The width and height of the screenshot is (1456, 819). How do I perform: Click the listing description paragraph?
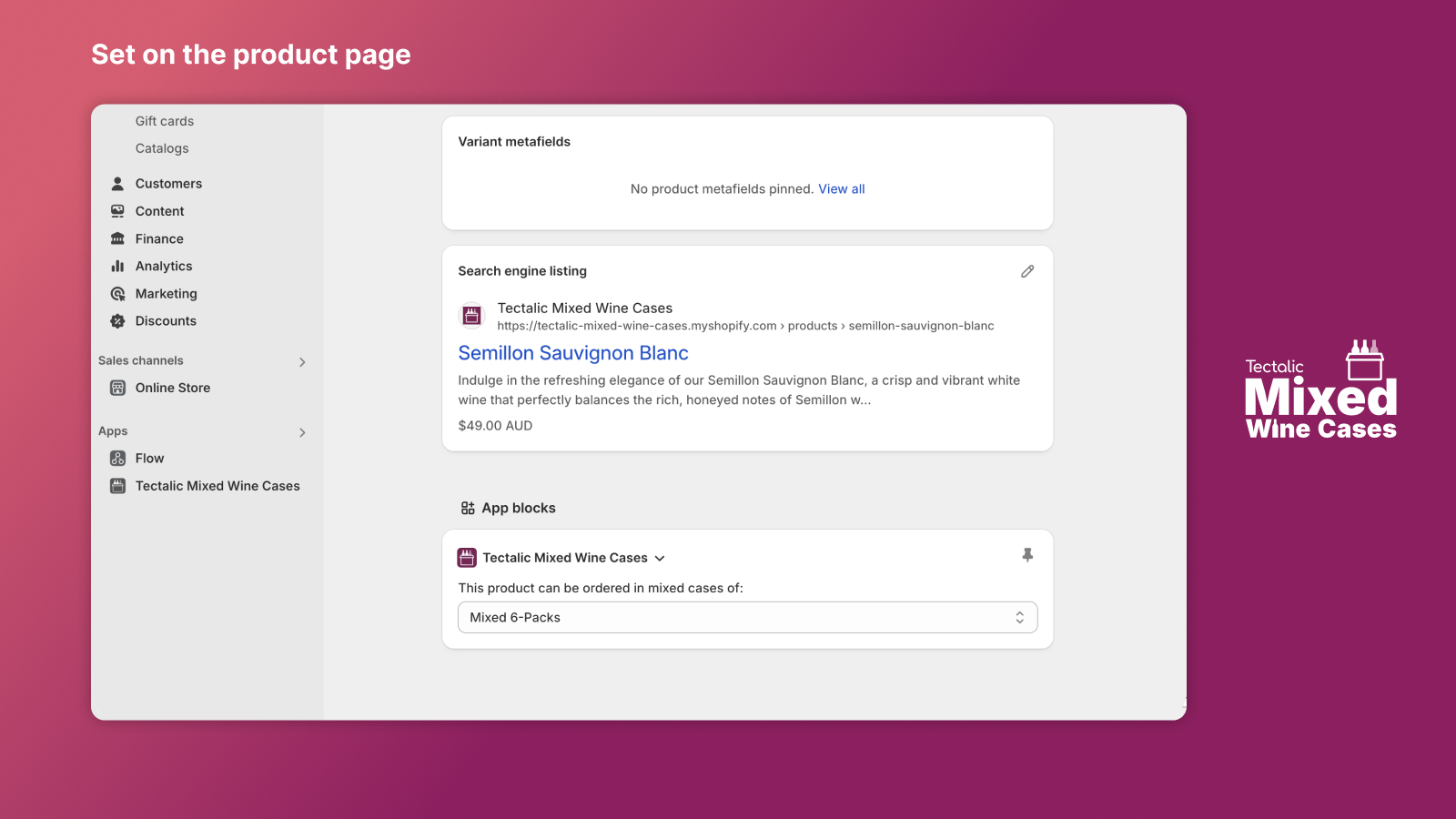coord(739,390)
